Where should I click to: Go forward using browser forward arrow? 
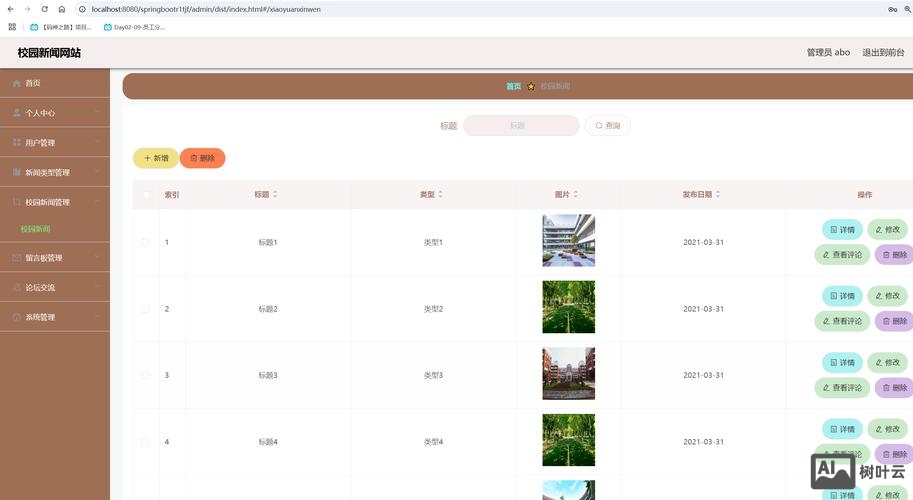click(x=27, y=9)
